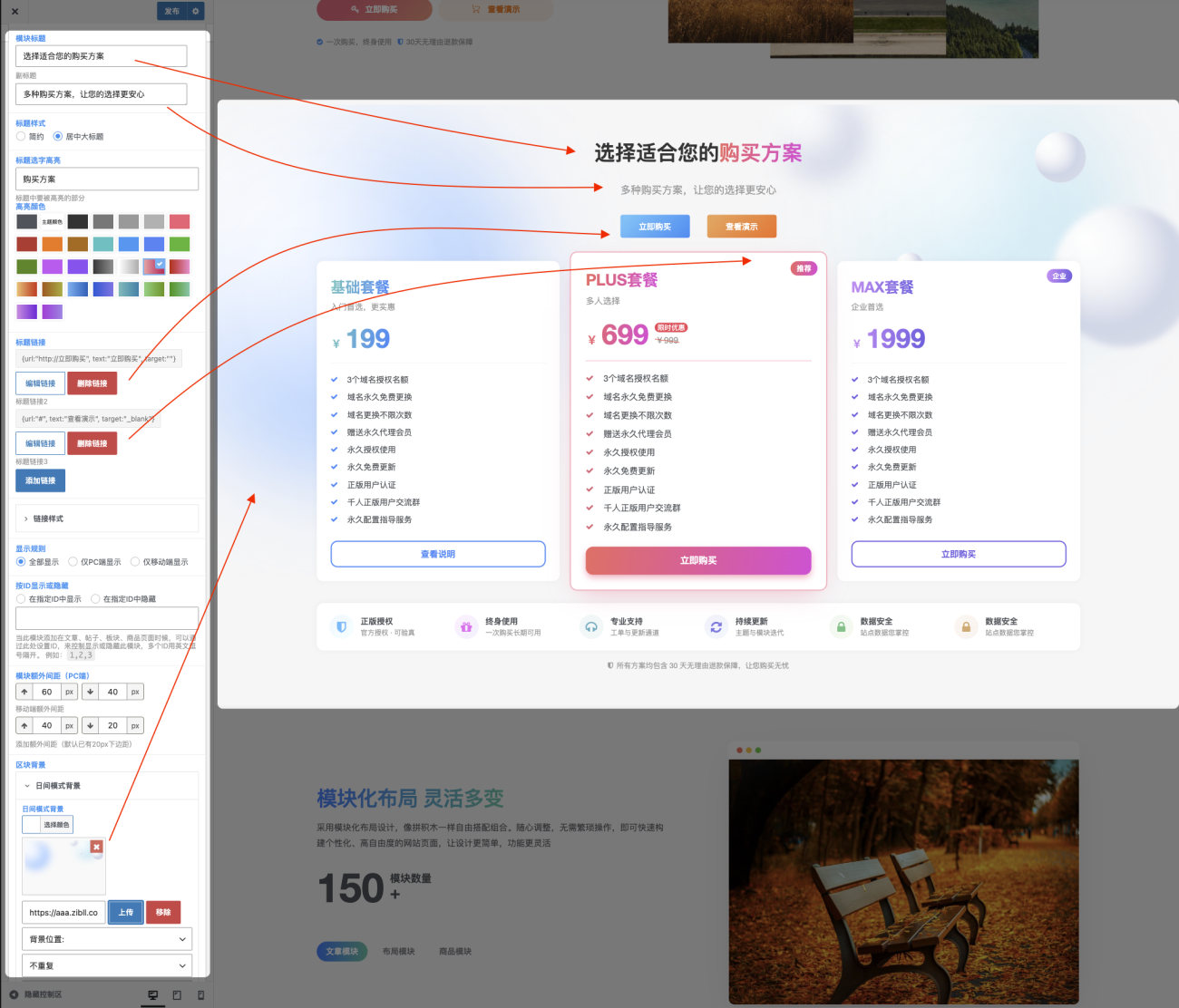
Task: Click headset icon next to 专业支持
Action: (x=591, y=626)
